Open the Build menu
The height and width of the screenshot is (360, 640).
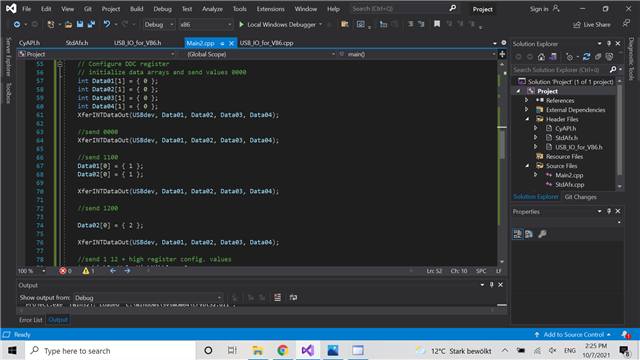pos(137,9)
